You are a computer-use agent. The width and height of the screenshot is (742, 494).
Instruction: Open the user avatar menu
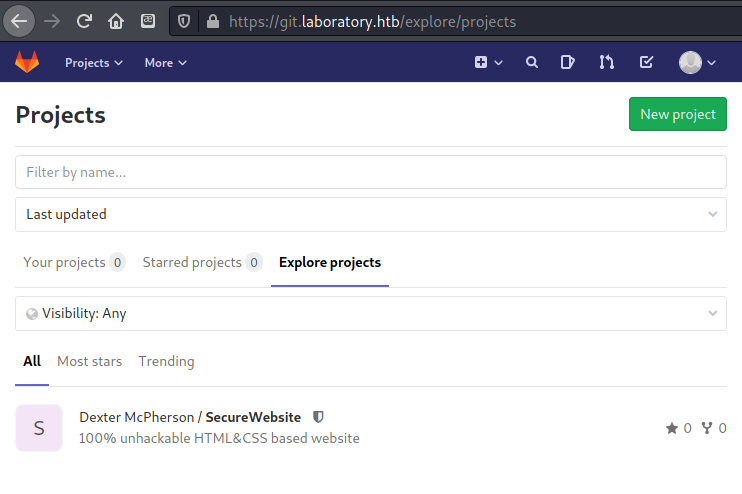coord(697,62)
